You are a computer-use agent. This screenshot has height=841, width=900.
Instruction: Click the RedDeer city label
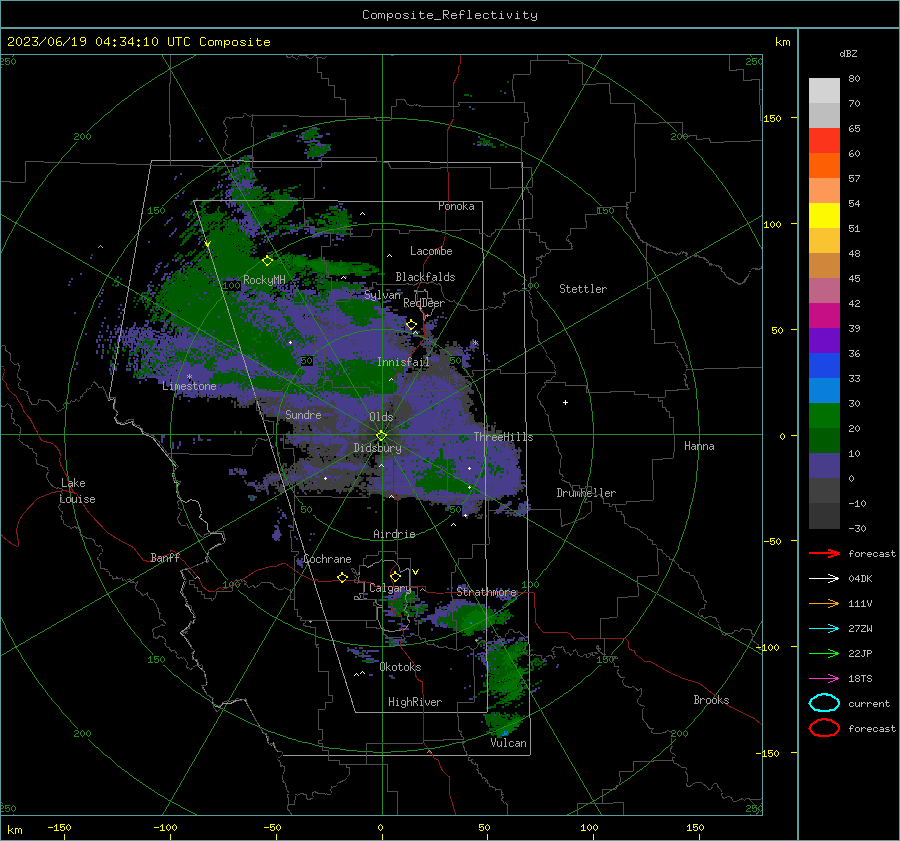[424, 303]
